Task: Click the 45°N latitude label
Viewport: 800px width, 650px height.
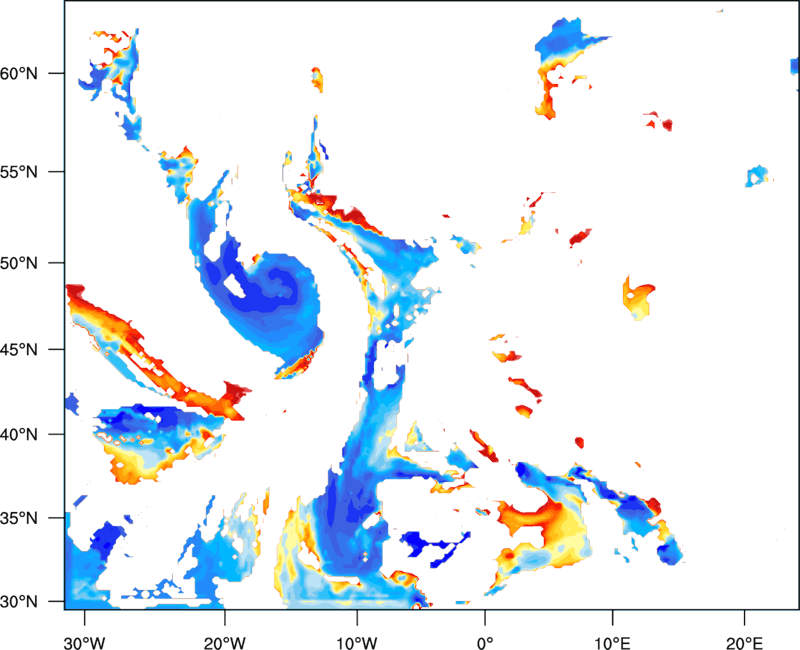Action: pos(19,350)
